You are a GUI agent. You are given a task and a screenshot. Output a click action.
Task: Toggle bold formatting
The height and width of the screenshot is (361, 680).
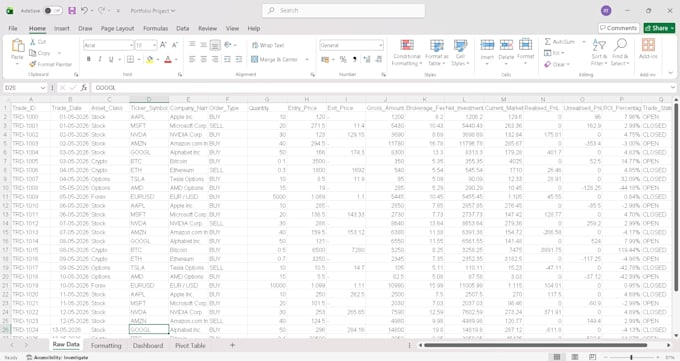click(x=88, y=59)
